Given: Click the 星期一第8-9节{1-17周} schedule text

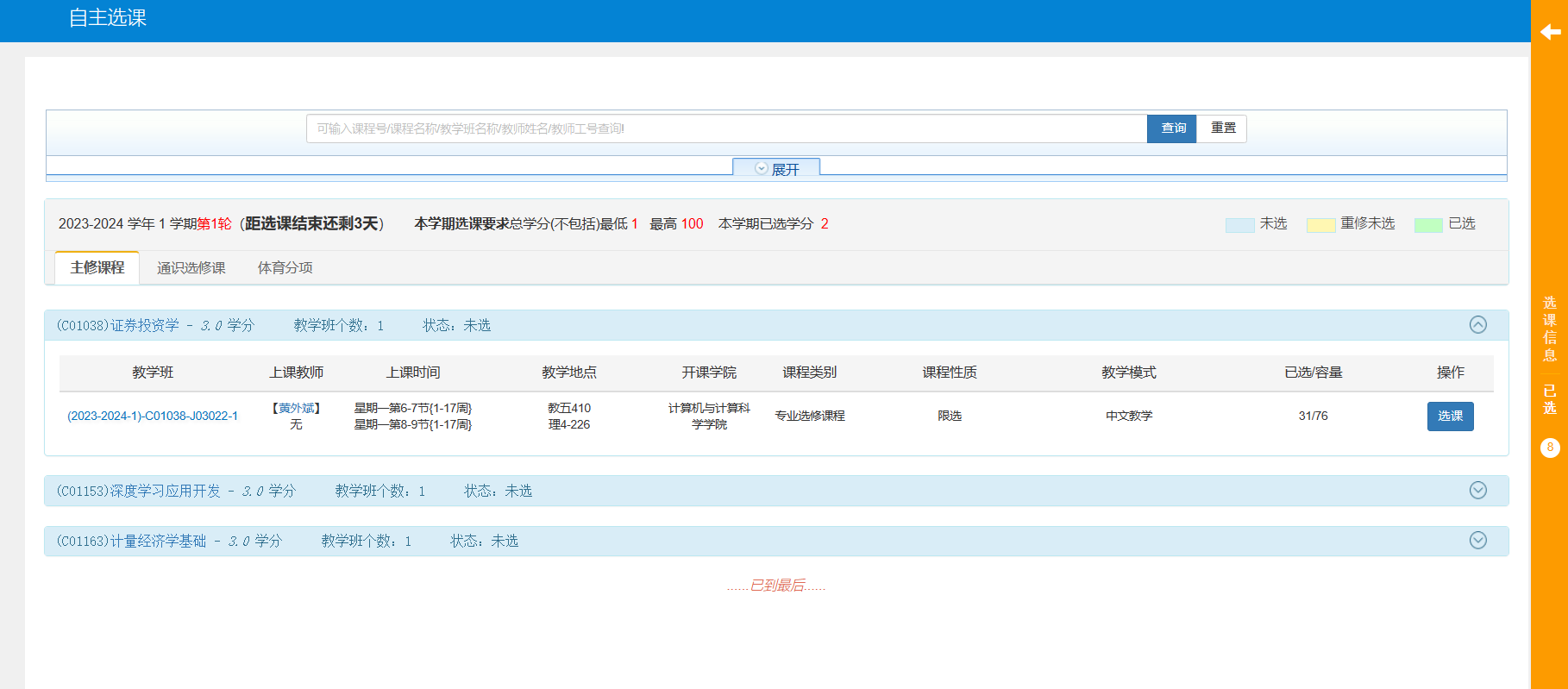Looking at the screenshot, I should 413,424.
